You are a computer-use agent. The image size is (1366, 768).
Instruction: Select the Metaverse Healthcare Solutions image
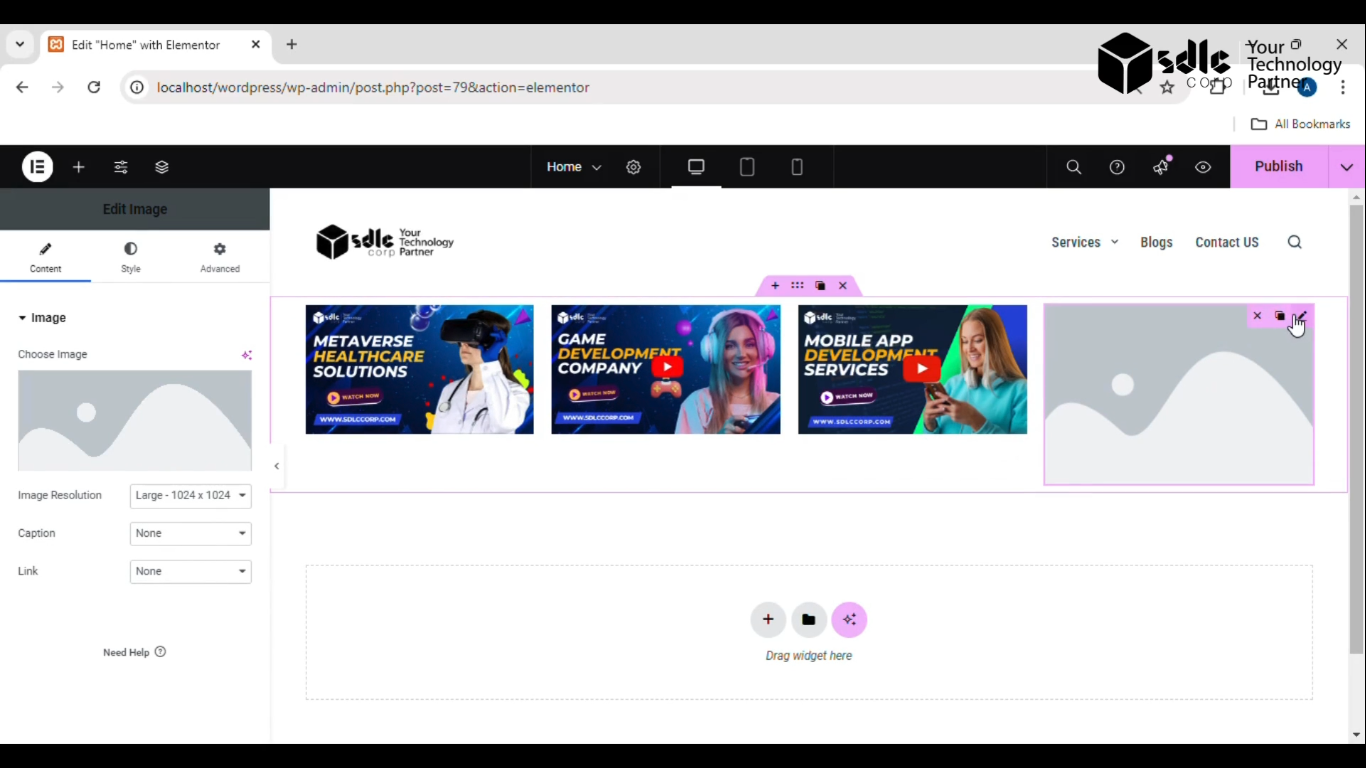click(420, 370)
